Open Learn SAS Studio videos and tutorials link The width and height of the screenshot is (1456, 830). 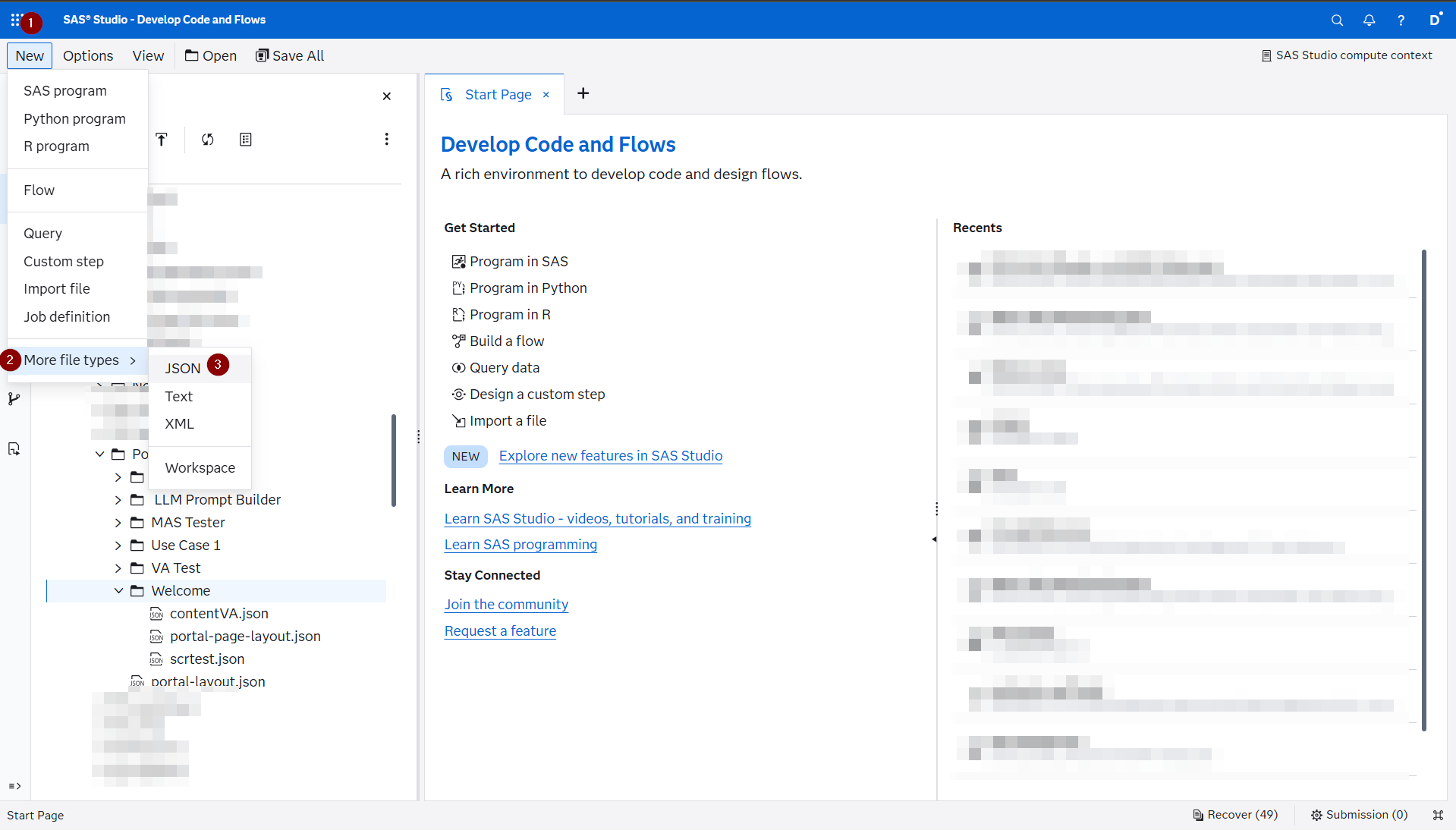pyautogui.click(x=597, y=519)
